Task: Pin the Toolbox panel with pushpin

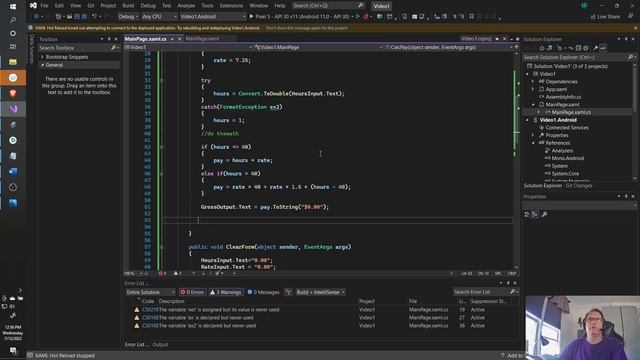Action: [x=109, y=39]
